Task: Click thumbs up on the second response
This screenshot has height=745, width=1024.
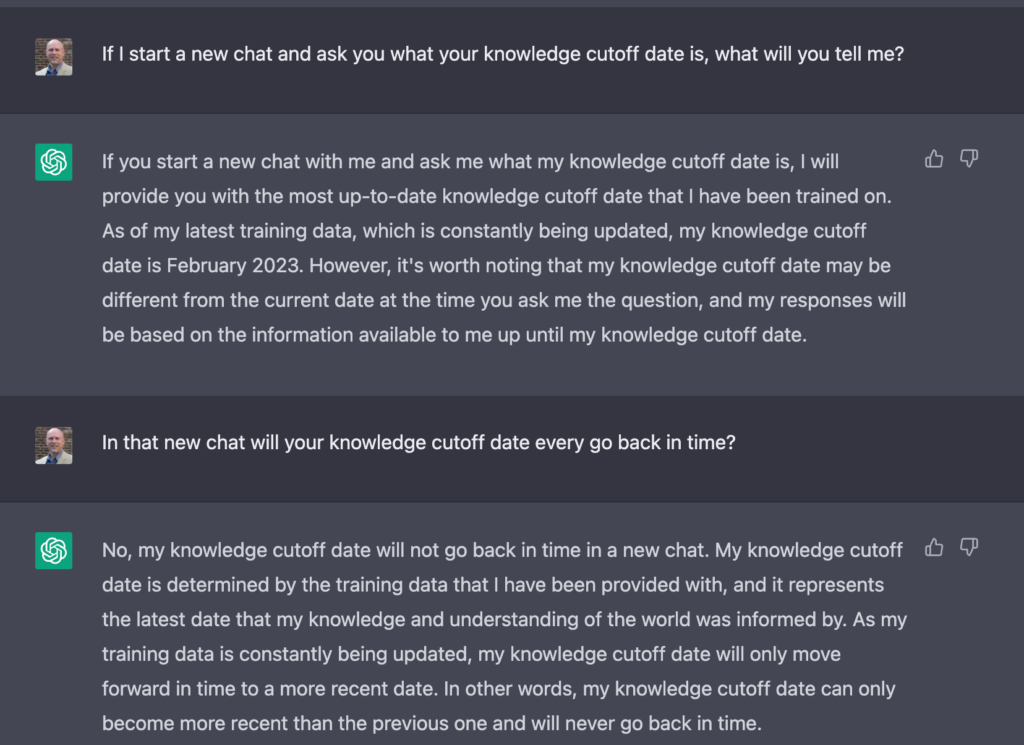Action: (x=933, y=547)
